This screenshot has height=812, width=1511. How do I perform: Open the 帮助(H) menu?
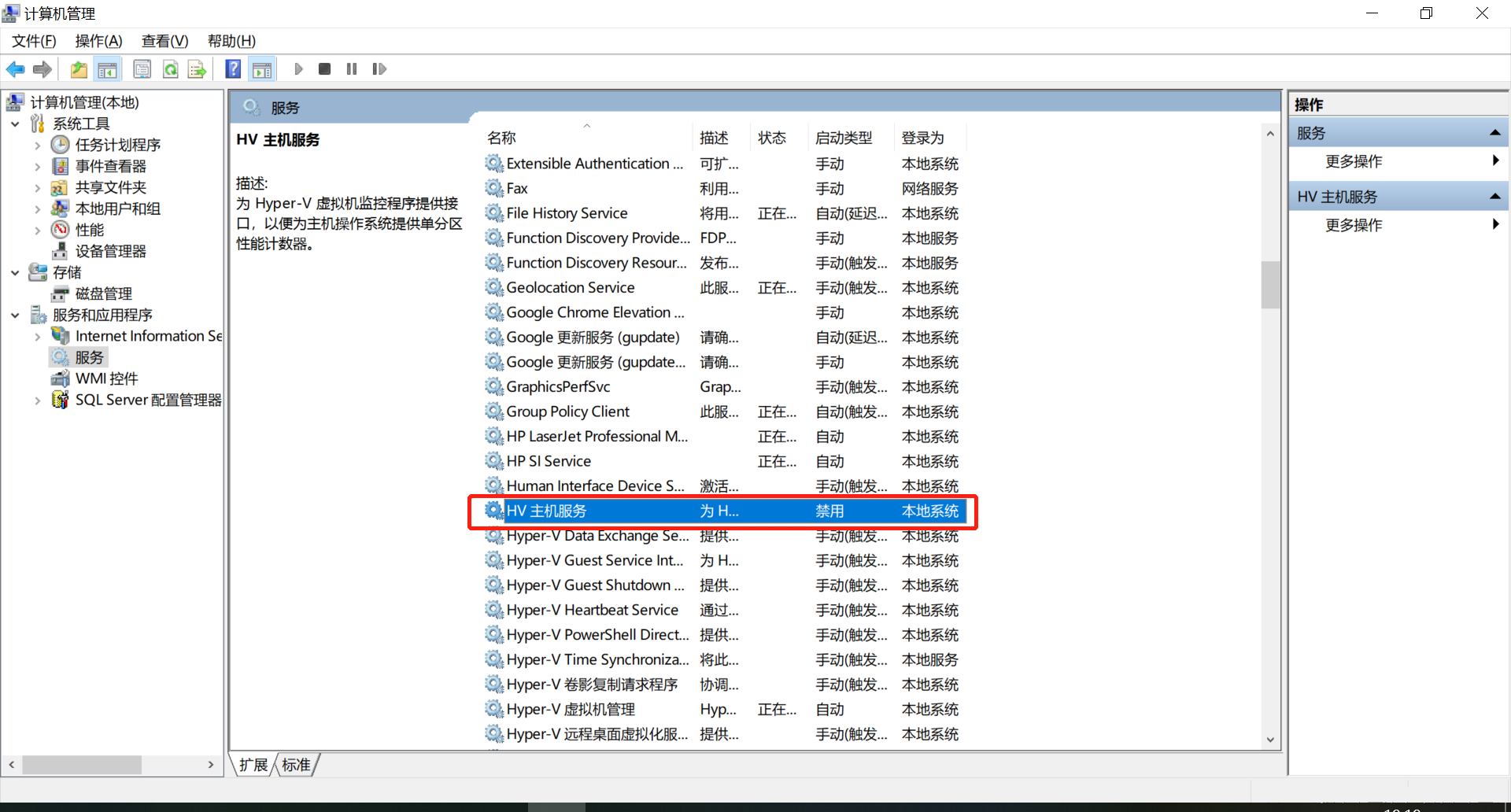click(231, 41)
